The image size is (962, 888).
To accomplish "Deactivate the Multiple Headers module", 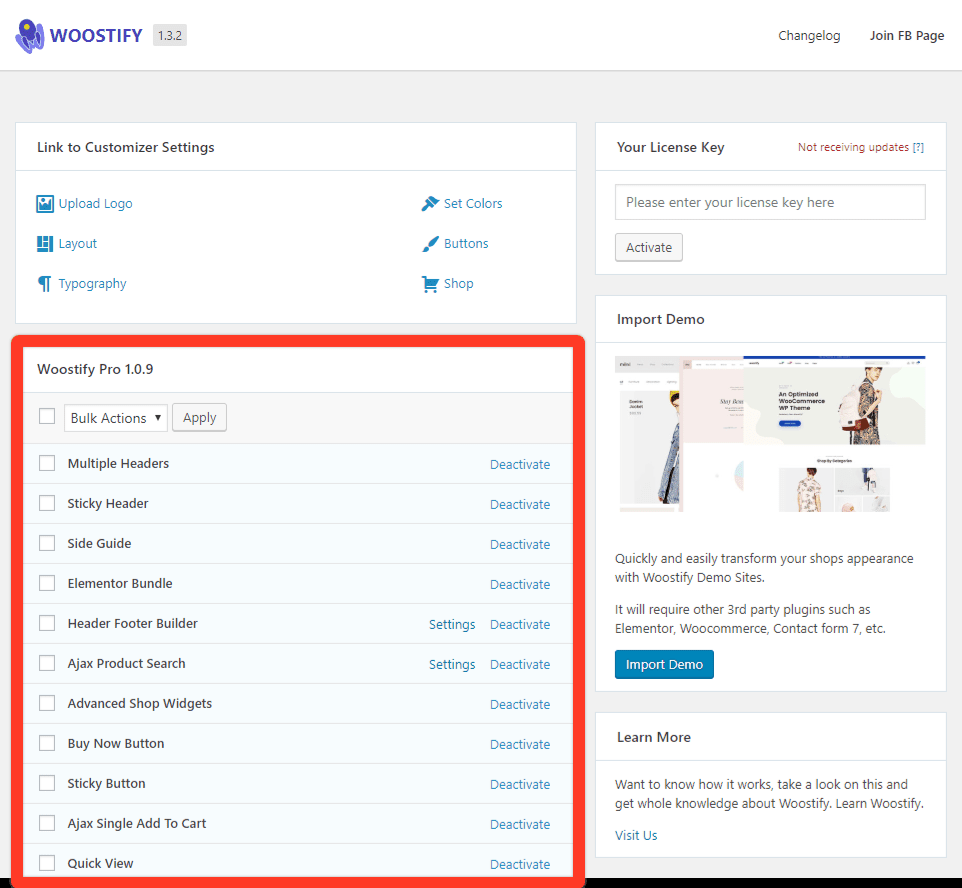I will point(520,465).
